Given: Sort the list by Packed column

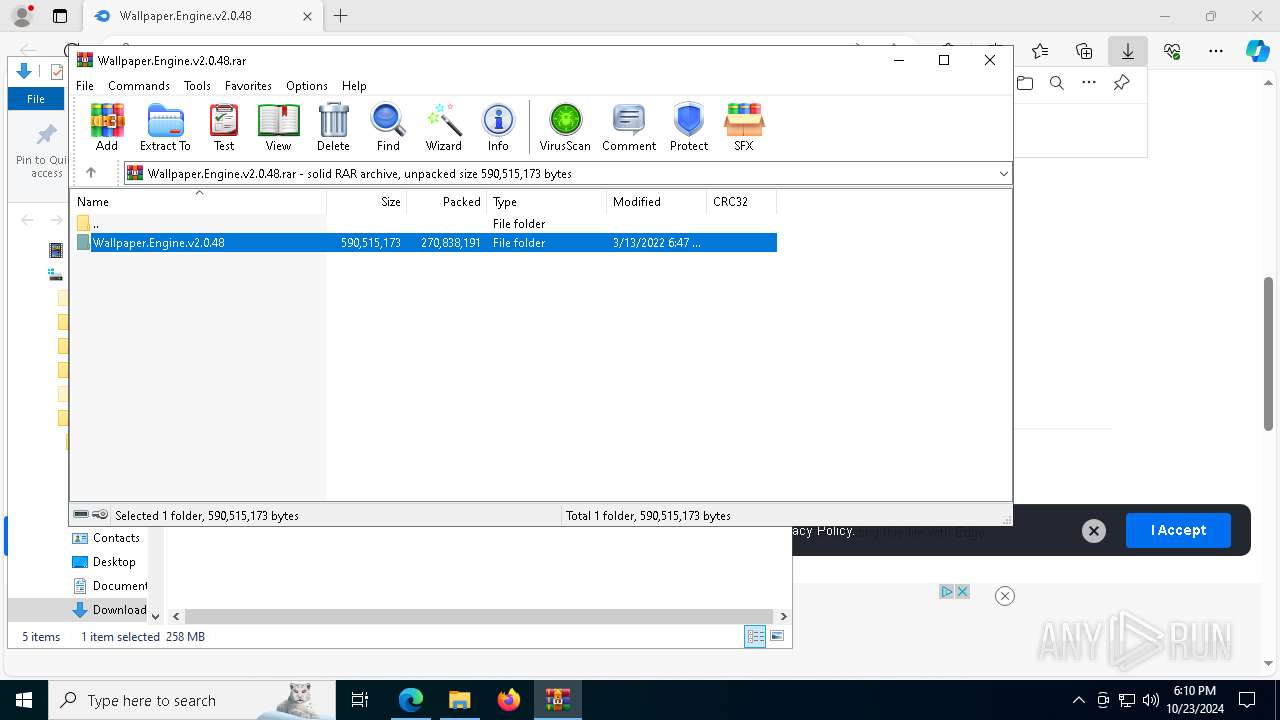Looking at the screenshot, I should pos(446,202).
